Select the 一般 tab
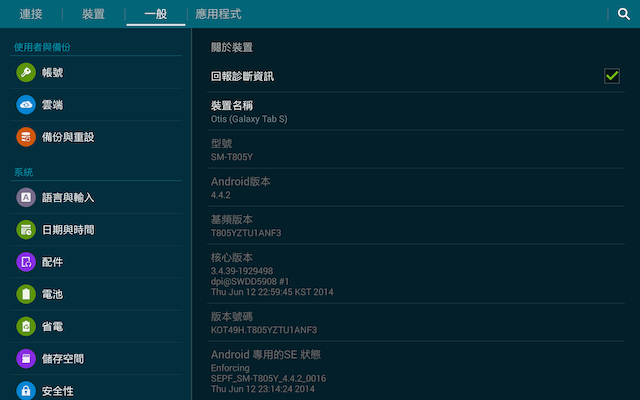 click(x=156, y=14)
